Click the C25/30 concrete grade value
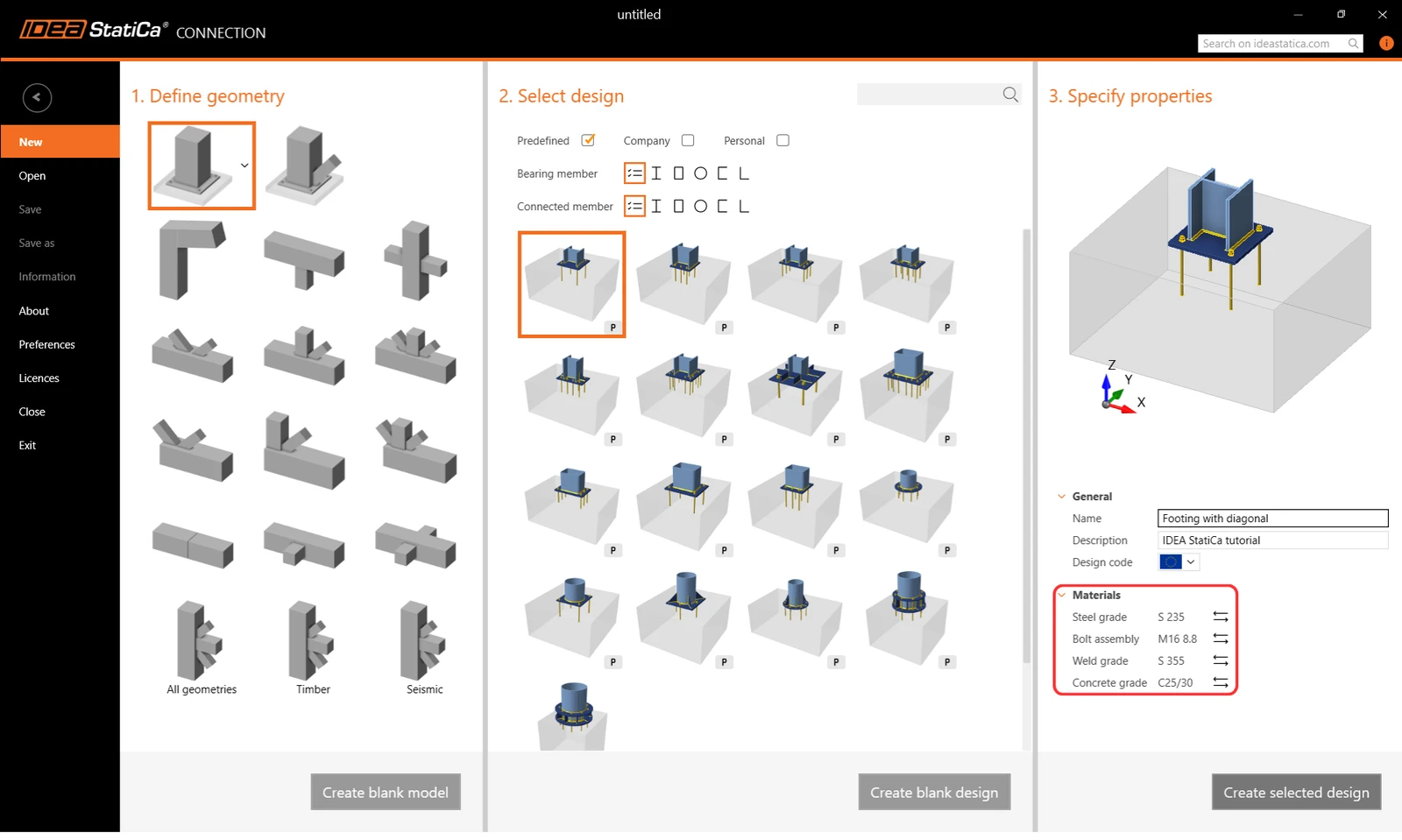Viewport: 1402px width, 840px height. 1175,682
